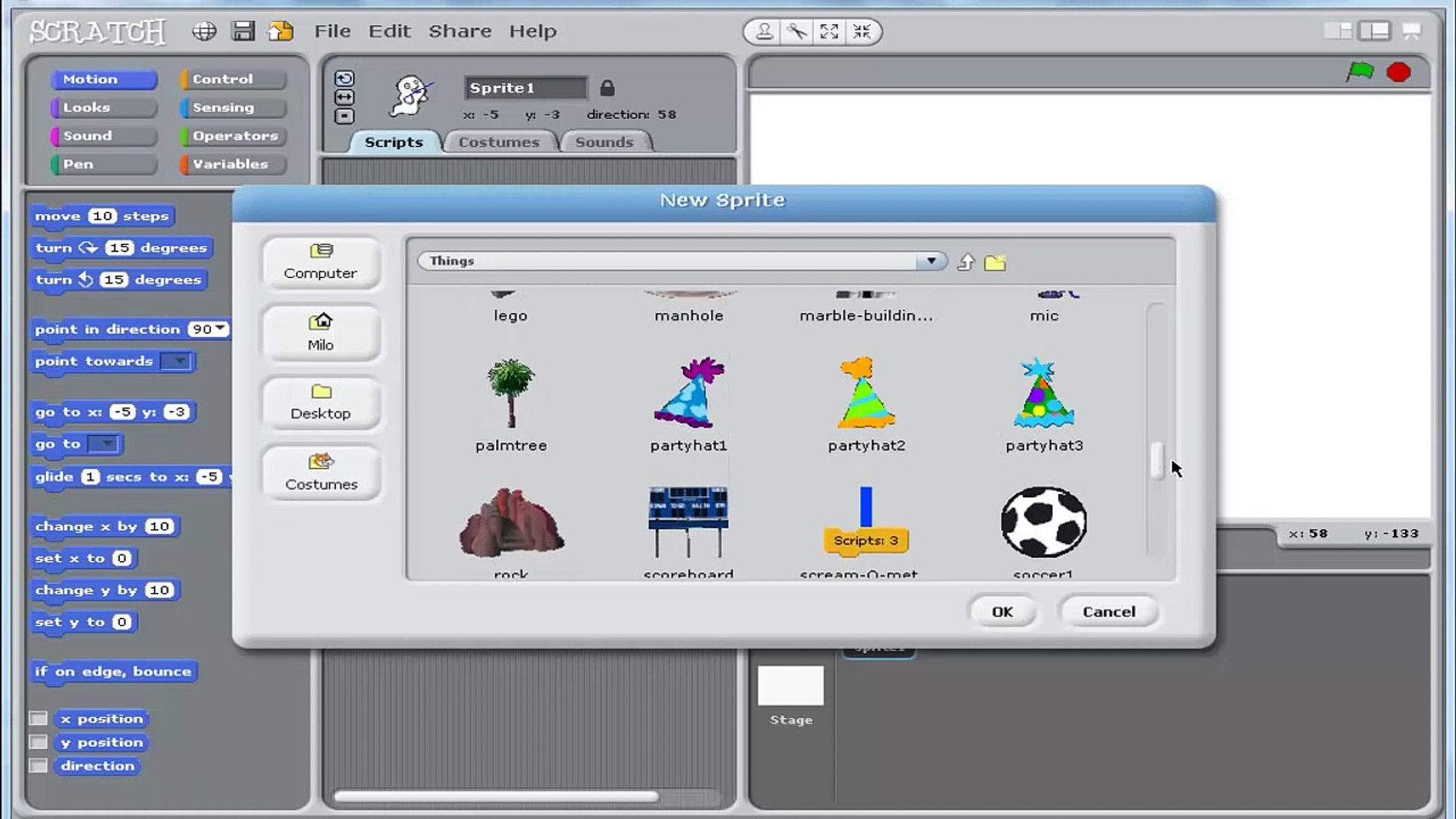1456x819 pixels.
Task: Toggle the y position checkbox
Action: pyautogui.click(x=38, y=742)
